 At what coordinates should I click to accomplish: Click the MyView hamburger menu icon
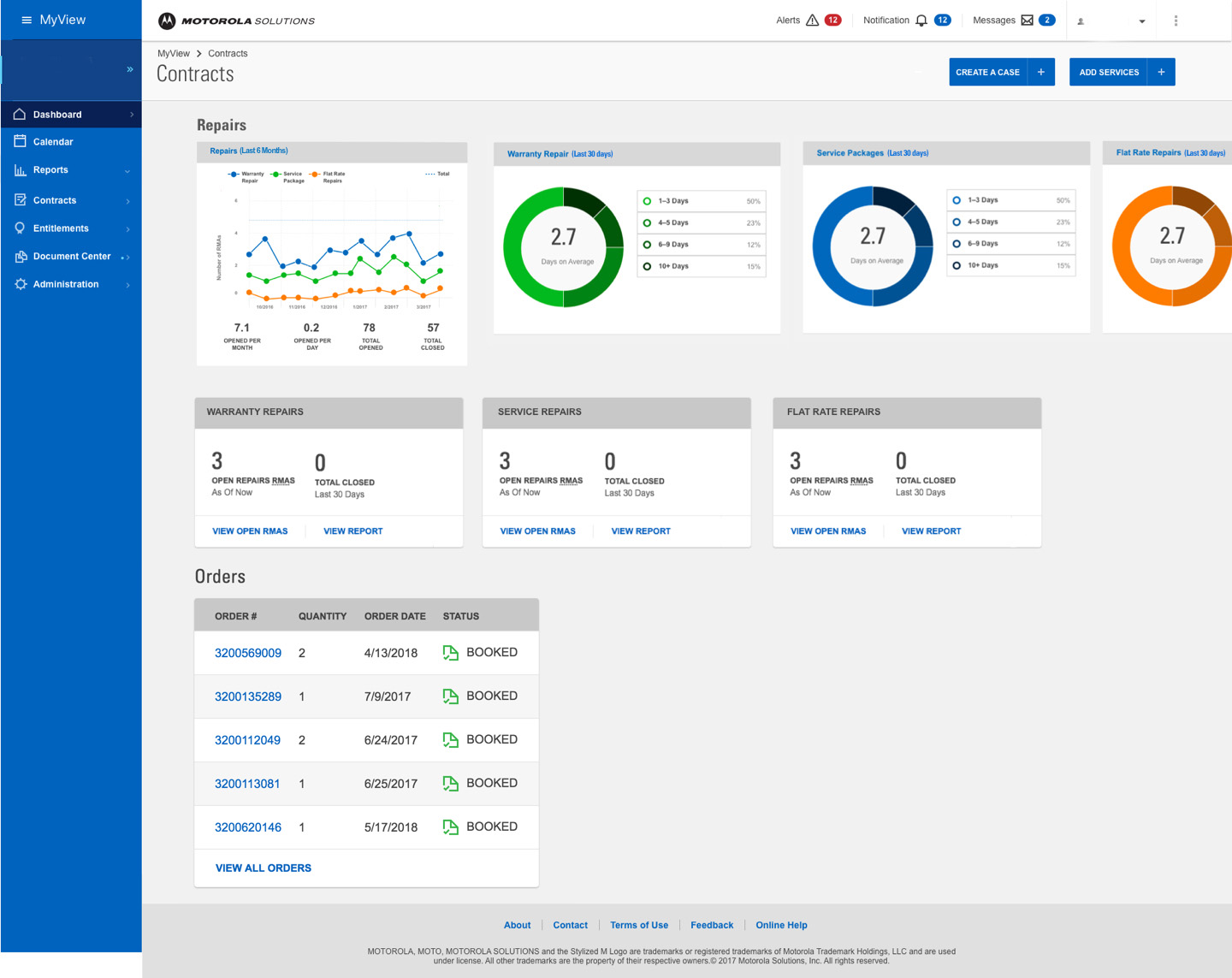click(x=27, y=20)
